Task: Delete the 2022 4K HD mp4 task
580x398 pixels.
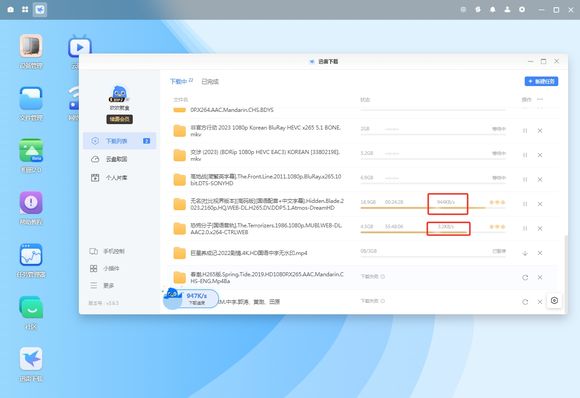Action: click(540, 253)
